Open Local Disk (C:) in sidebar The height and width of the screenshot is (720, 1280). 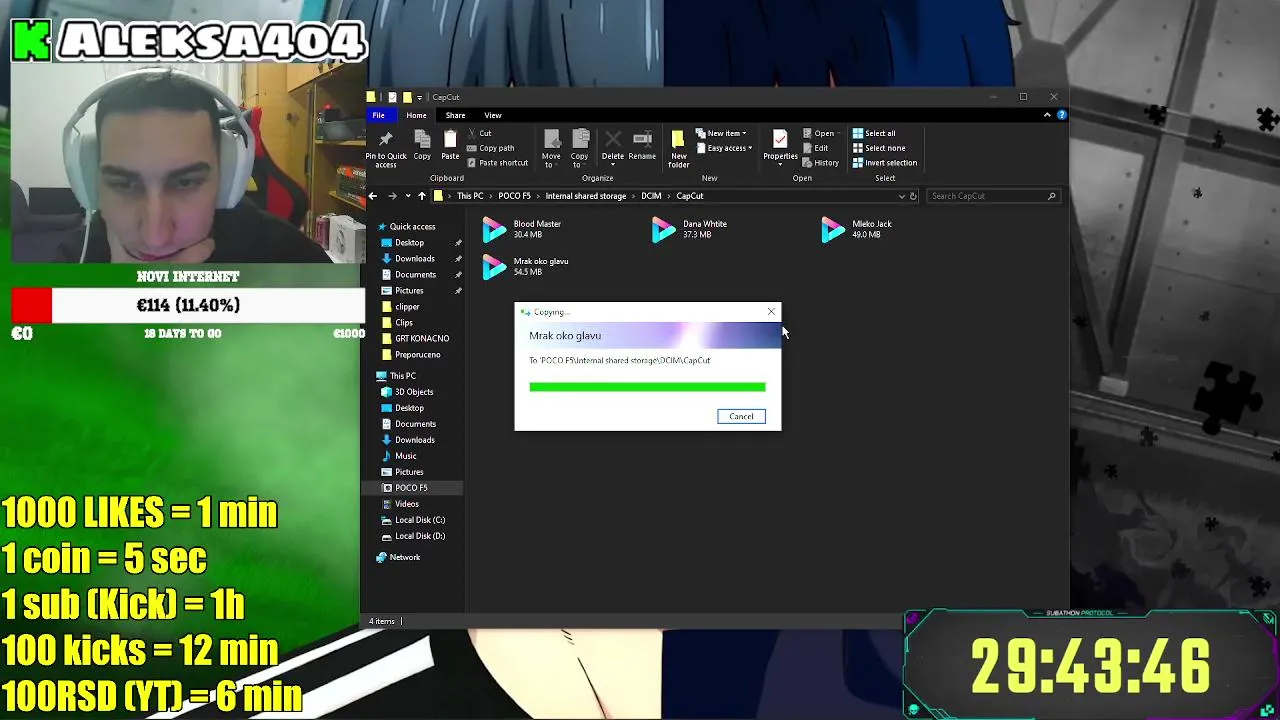420,520
